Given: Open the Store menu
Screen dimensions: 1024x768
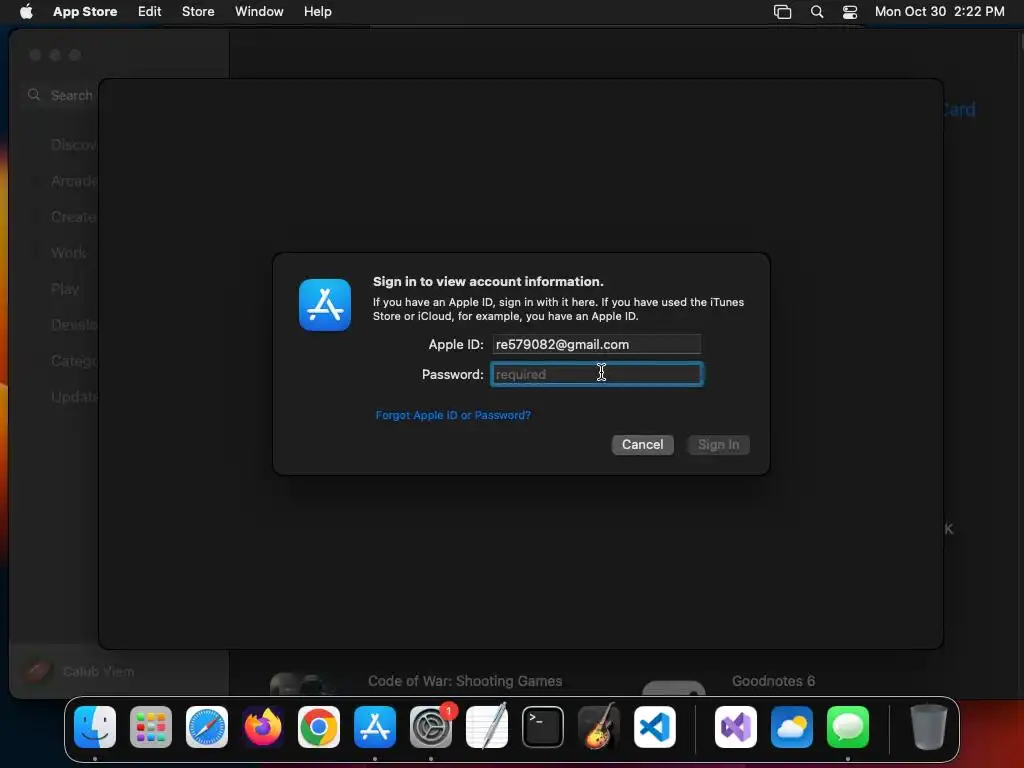Looking at the screenshot, I should tap(198, 11).
